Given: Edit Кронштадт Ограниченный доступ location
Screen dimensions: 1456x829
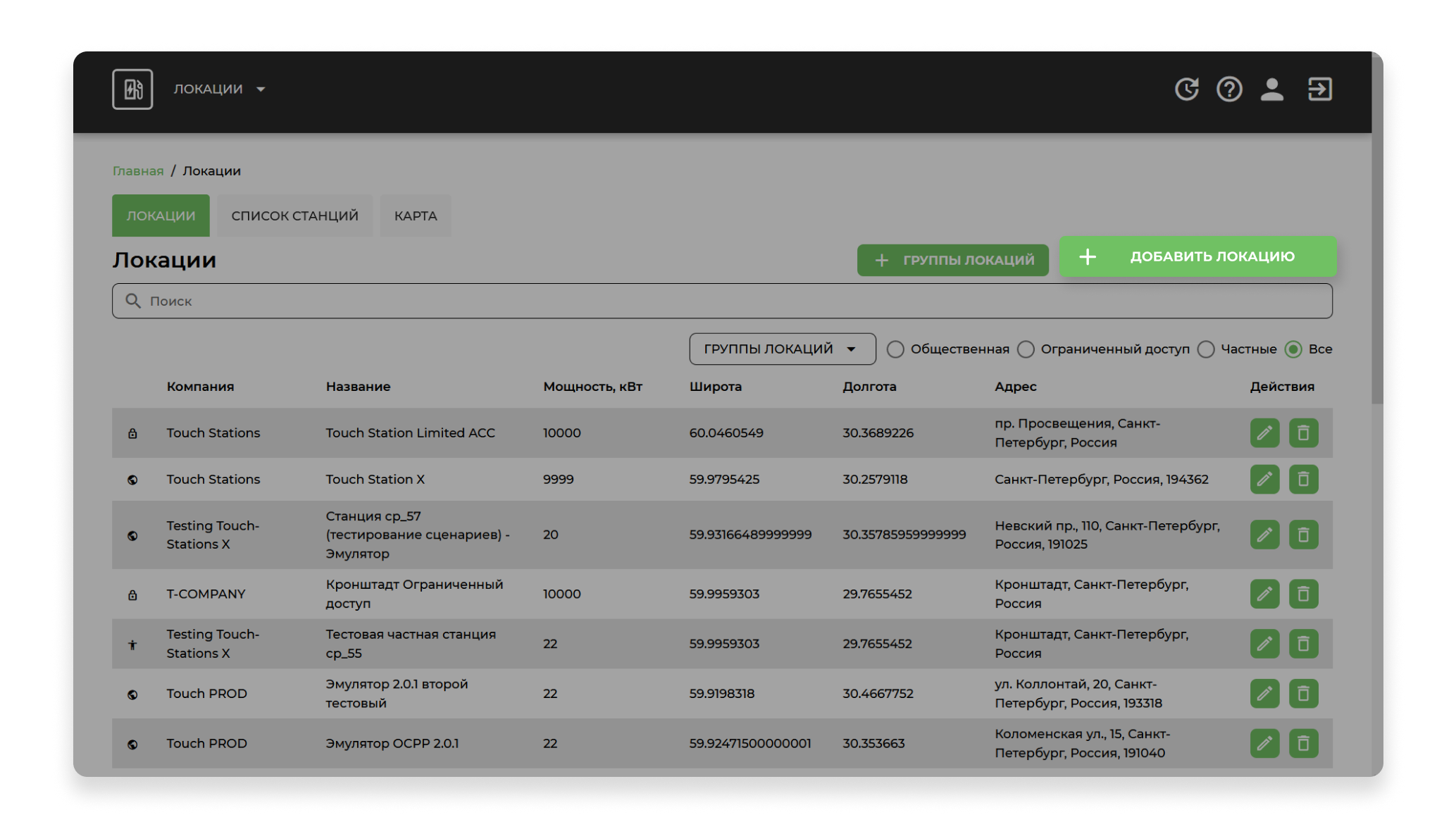Looking at the screenshot, I should click(1264, 594).
